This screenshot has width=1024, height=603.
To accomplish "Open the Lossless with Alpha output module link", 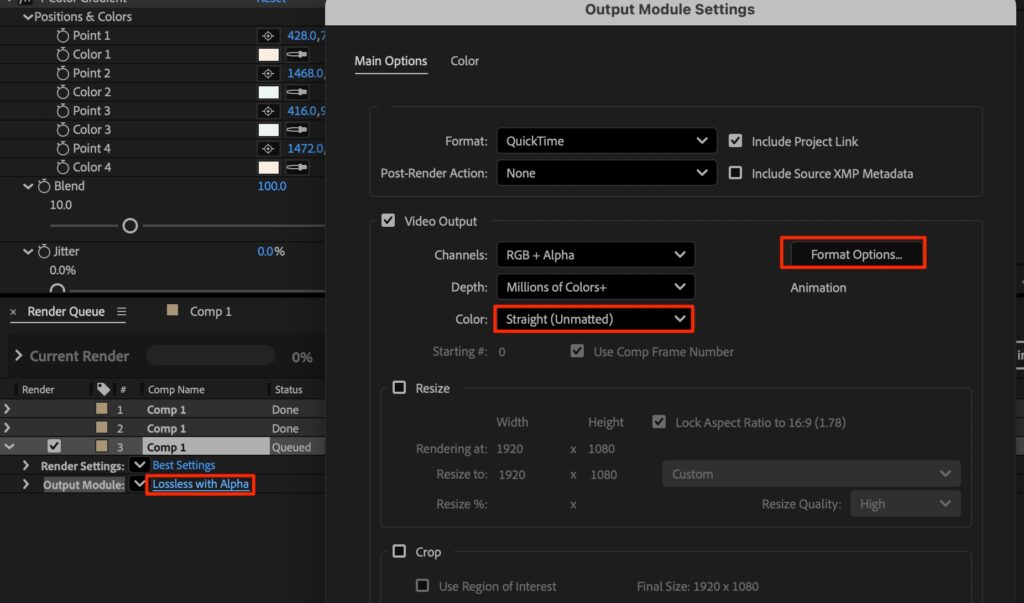I will coord(201,485).
